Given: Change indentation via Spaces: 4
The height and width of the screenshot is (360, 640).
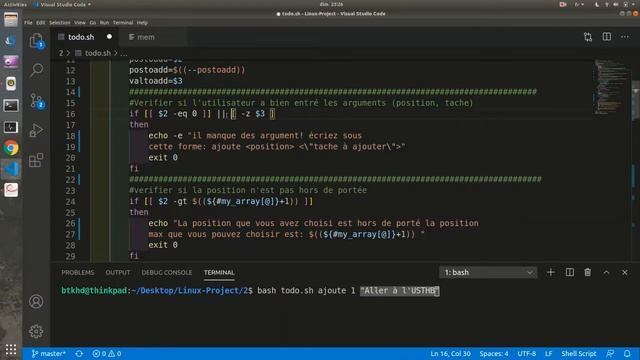Looking at the screenshot, I should click(494, 353).
